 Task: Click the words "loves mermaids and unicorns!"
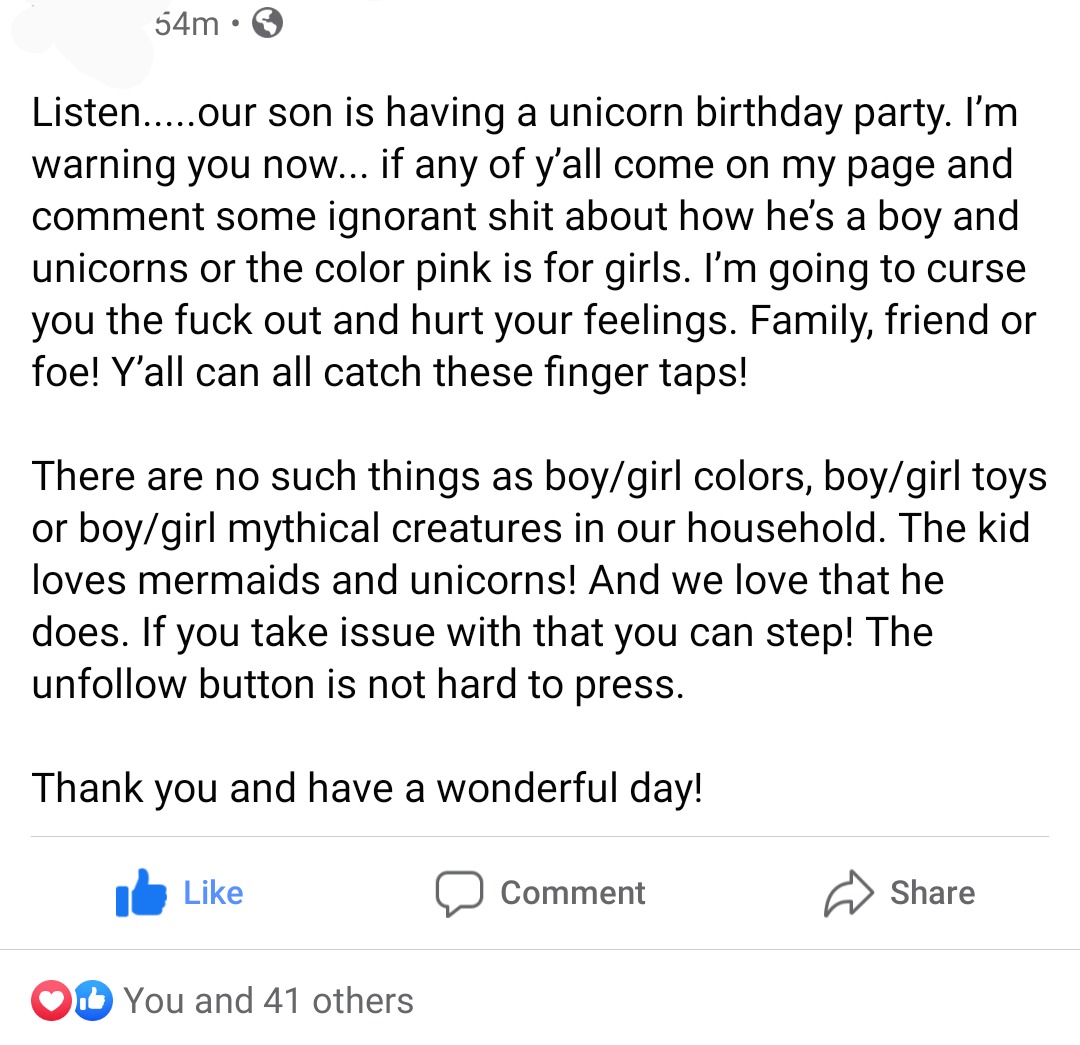coord(304,581)
